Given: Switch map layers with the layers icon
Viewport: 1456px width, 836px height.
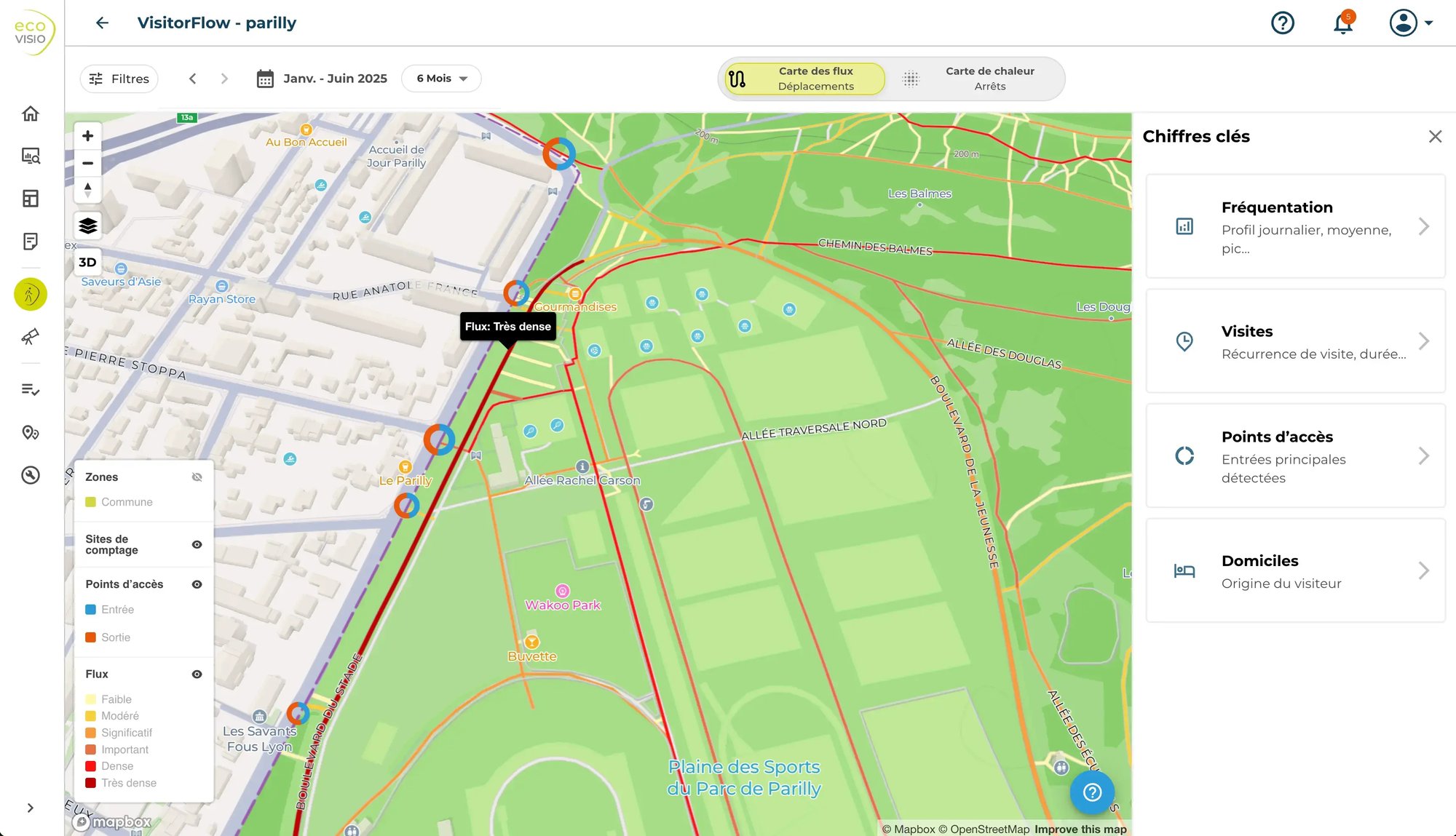Looking at the screenshot, I should [x=87, y=225].
